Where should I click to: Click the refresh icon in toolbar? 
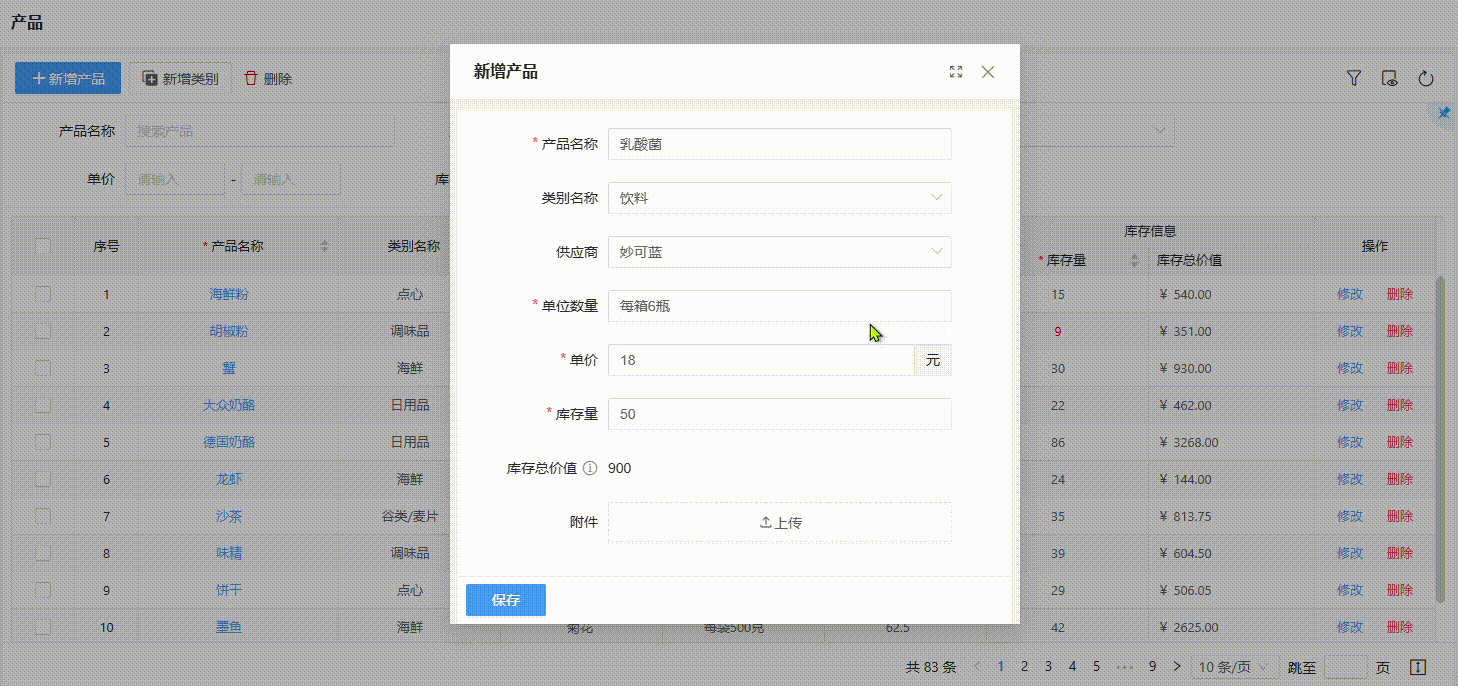tap(1426, 78)
